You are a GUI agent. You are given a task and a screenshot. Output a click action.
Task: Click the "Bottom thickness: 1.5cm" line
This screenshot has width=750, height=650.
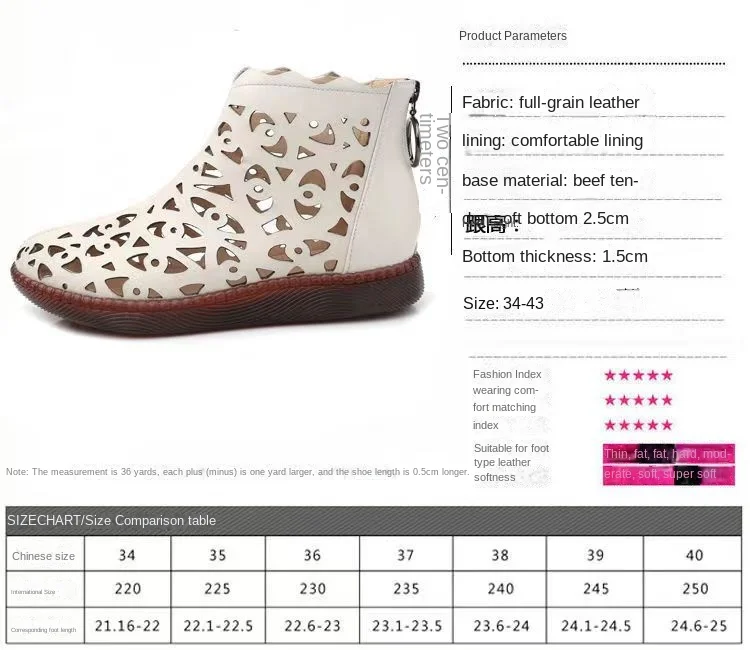(555, 256)
